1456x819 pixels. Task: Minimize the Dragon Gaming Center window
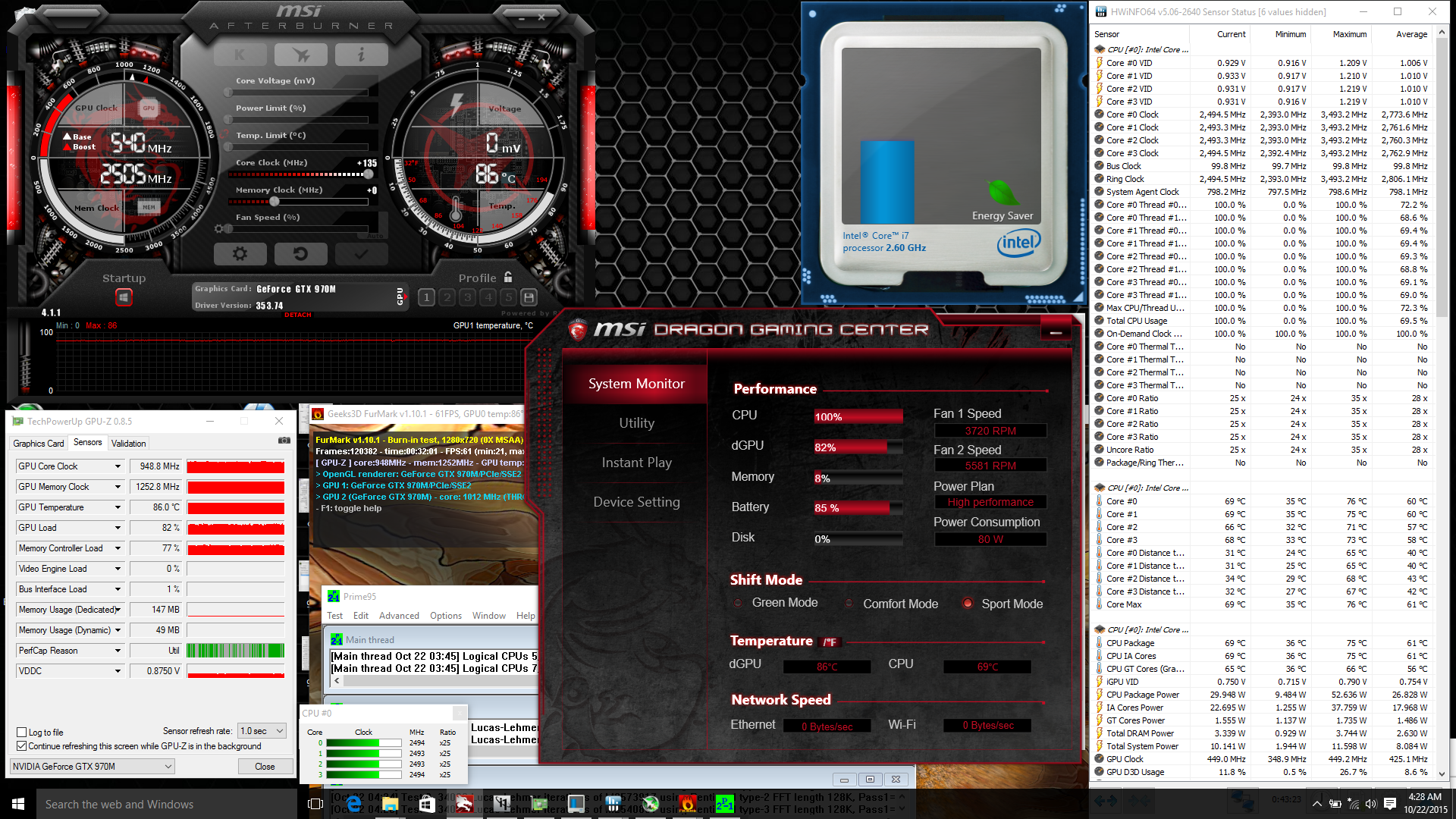coord(1056,332)
